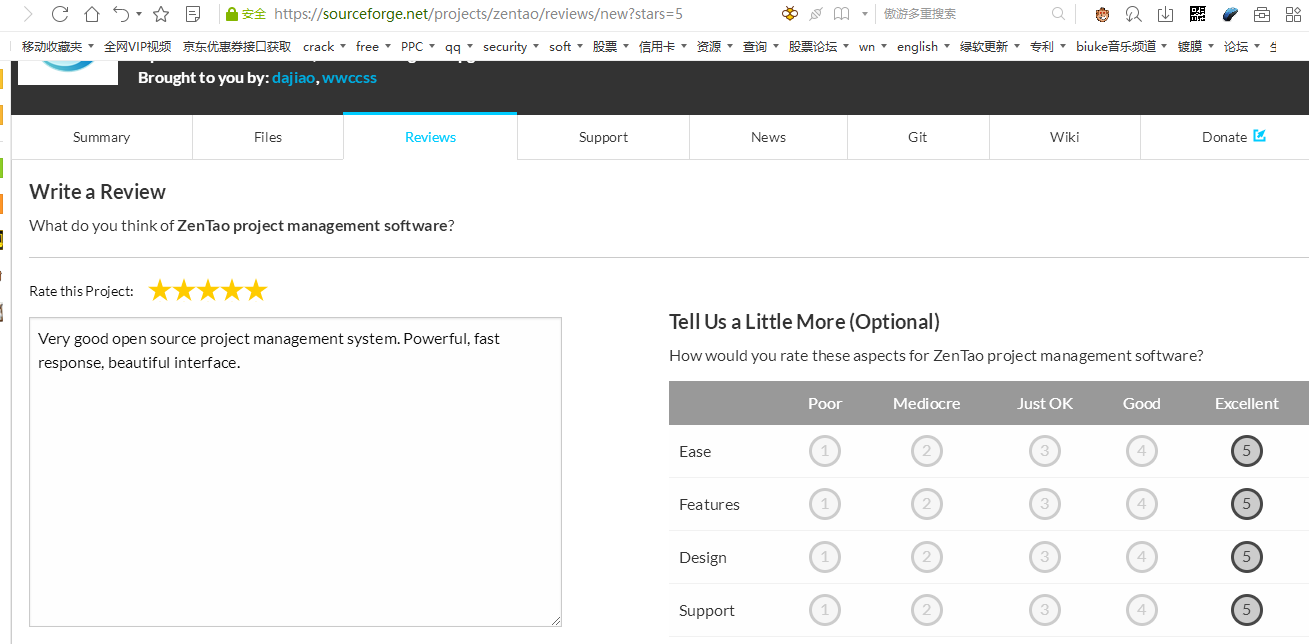Click the ZenTao project logo thumbnail
Screen dimensions: 1309x644
tap(68, 72)
